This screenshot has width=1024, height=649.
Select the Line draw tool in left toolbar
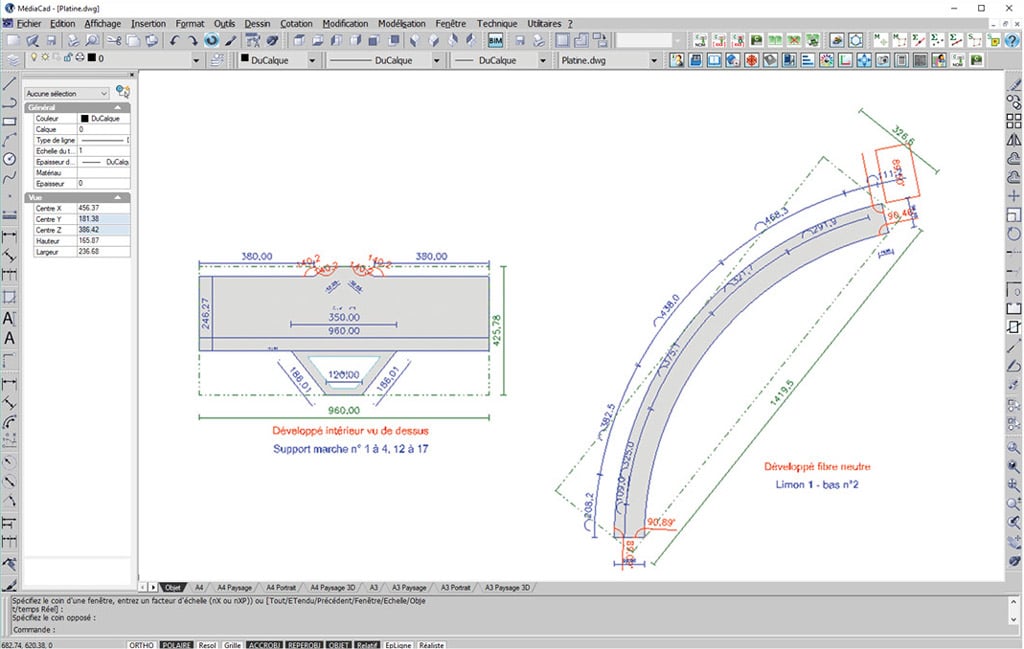(x=9, y=84)
